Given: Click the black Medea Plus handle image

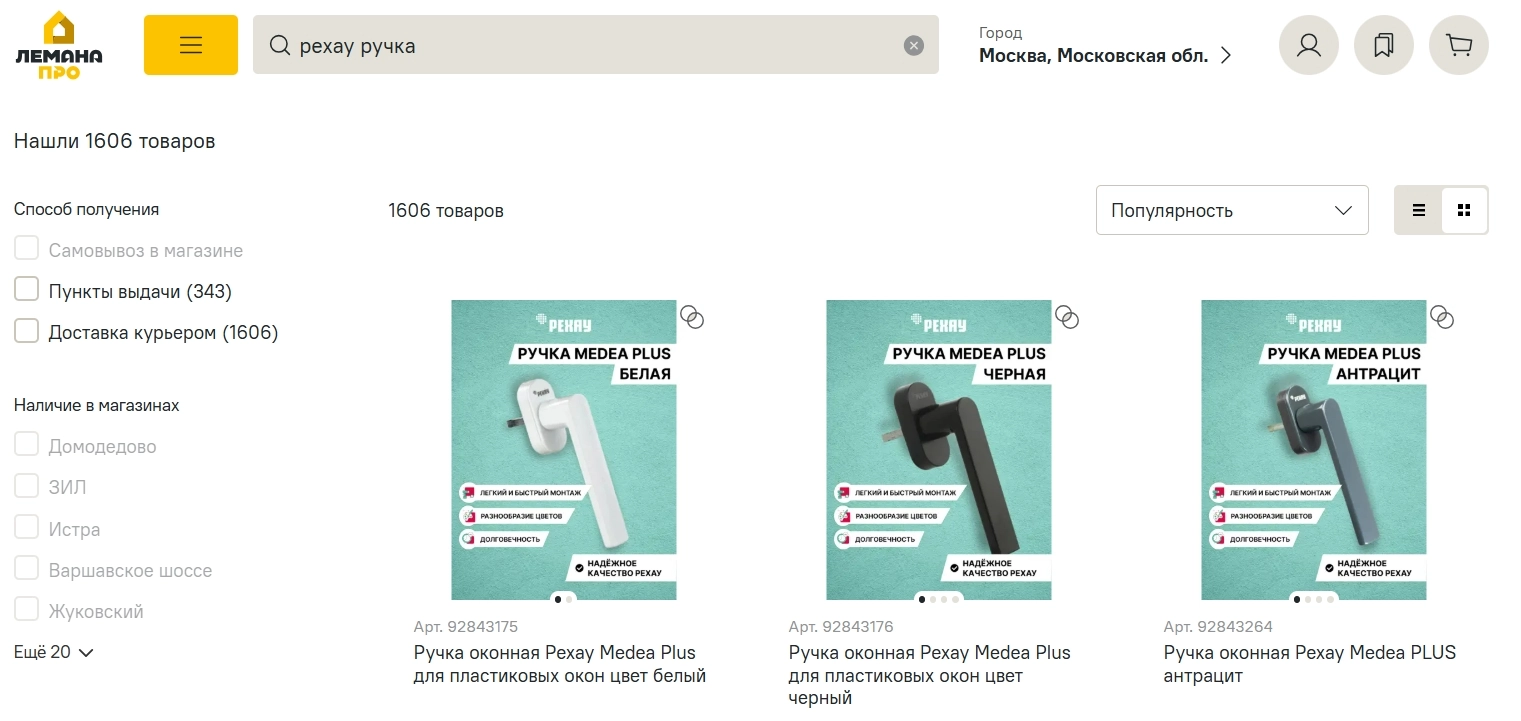Looking at the screenshot, I should (938, 450).
